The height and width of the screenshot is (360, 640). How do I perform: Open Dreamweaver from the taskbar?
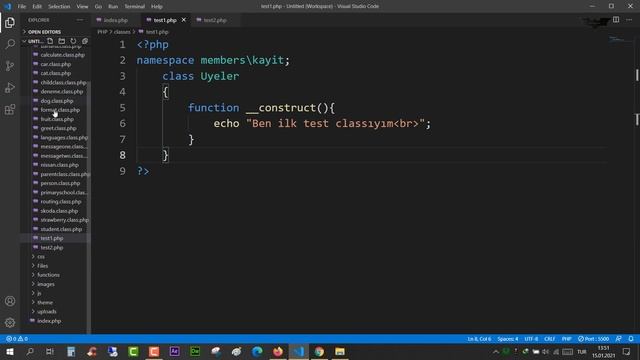pos(195,351)
